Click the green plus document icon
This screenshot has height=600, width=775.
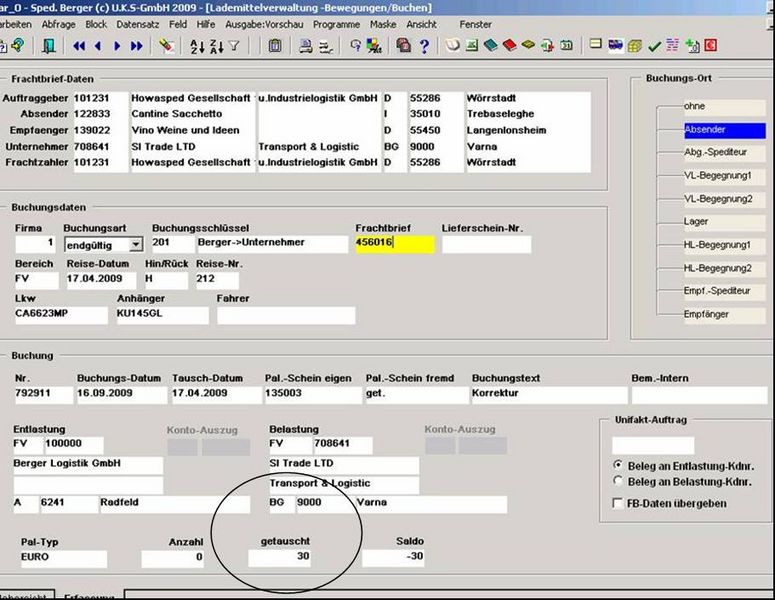(x=692, y=46)
